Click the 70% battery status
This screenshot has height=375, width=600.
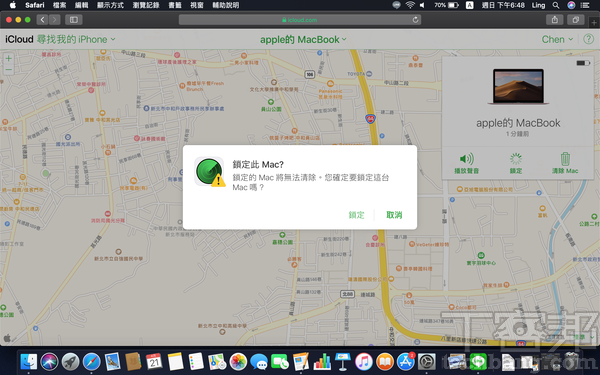coord(446,5)
